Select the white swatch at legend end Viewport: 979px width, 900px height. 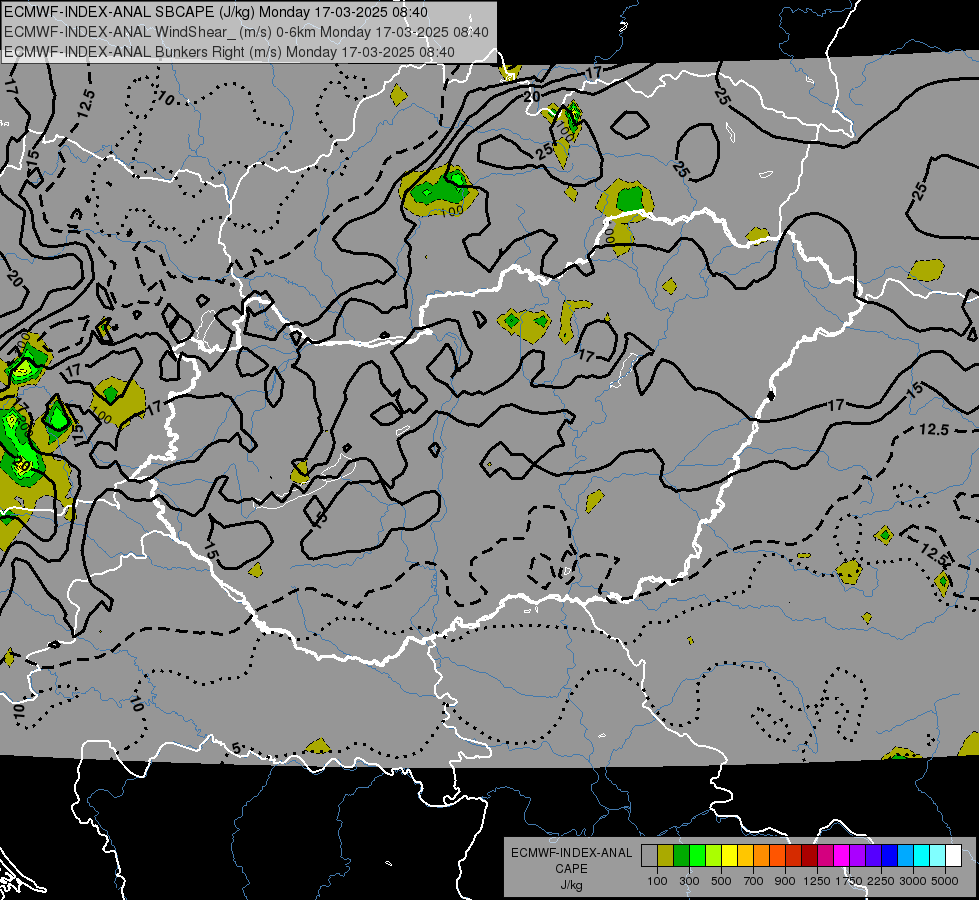[x=954, y=856]
